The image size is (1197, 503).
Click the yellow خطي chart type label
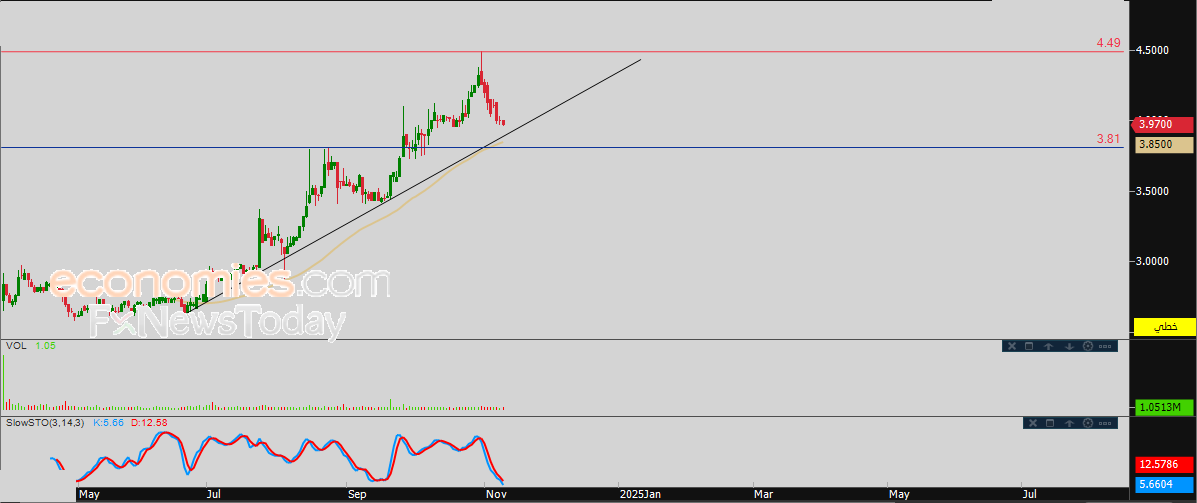click(1164, 327)
